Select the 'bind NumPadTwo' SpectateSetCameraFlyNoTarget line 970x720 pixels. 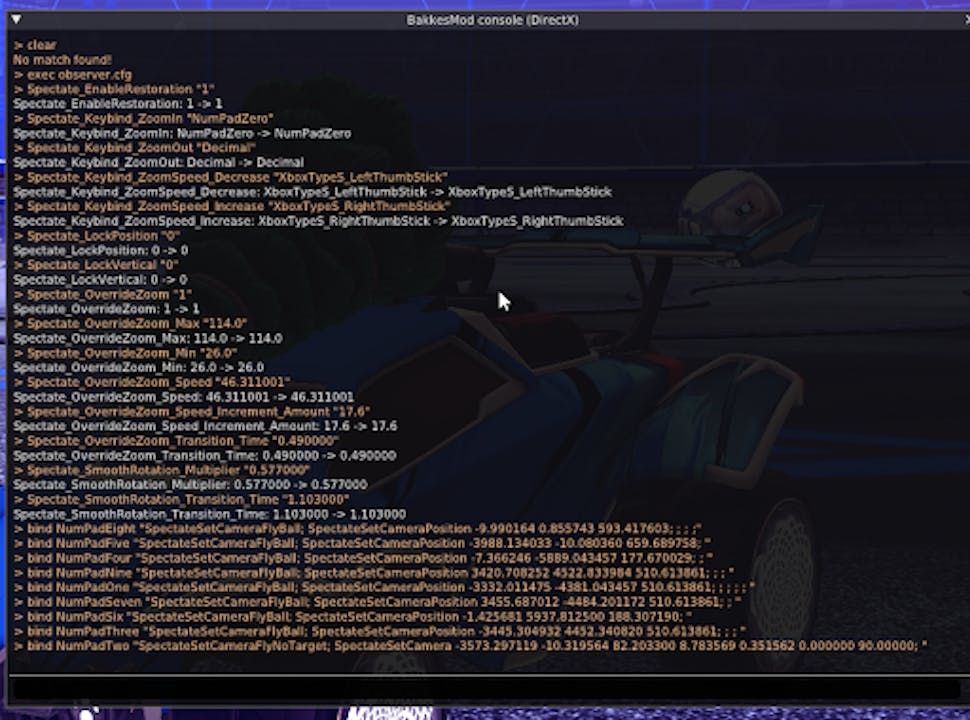point(470,646)
